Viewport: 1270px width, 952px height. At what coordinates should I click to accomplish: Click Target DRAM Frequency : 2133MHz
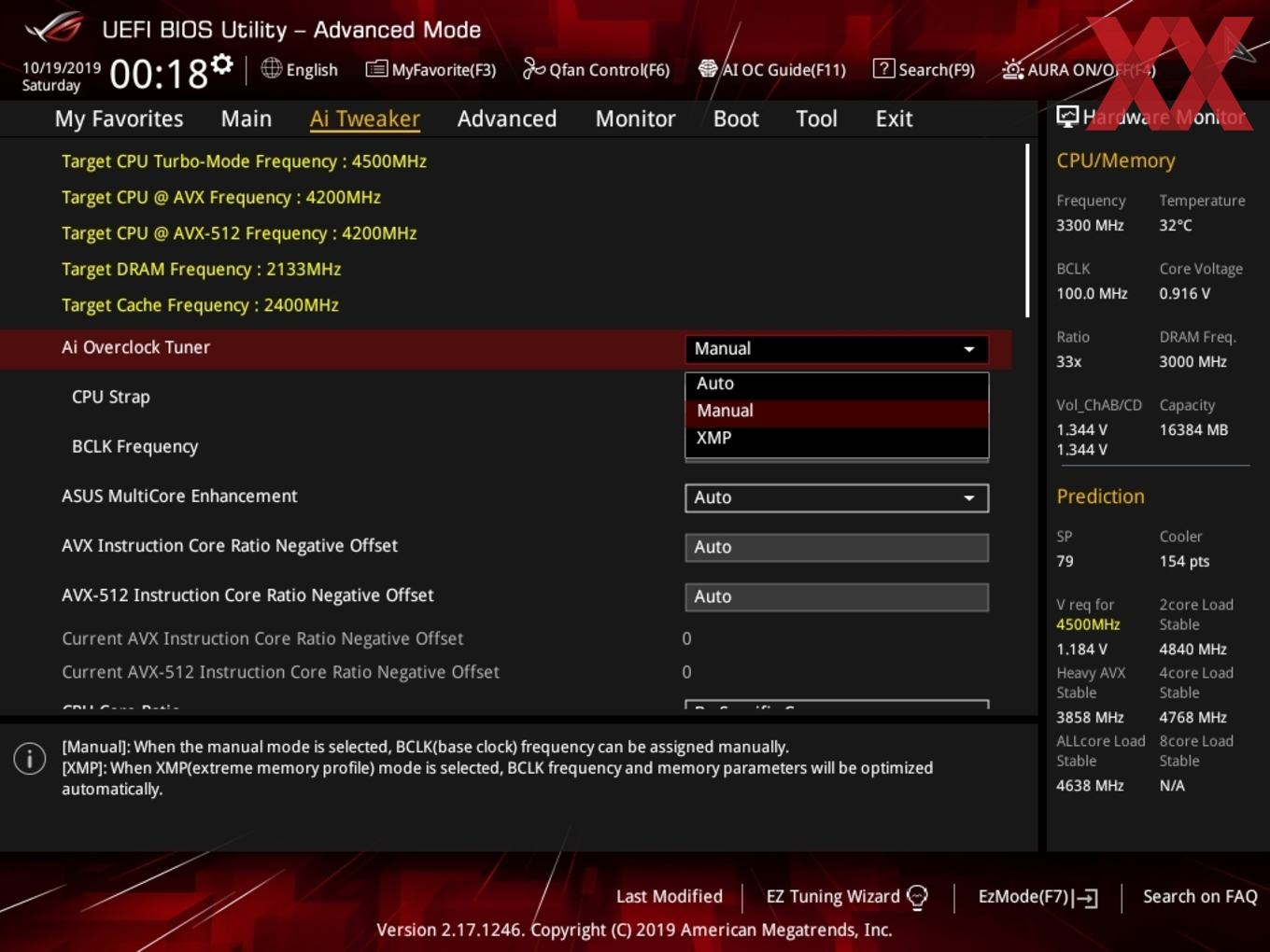tap(201, 269)
